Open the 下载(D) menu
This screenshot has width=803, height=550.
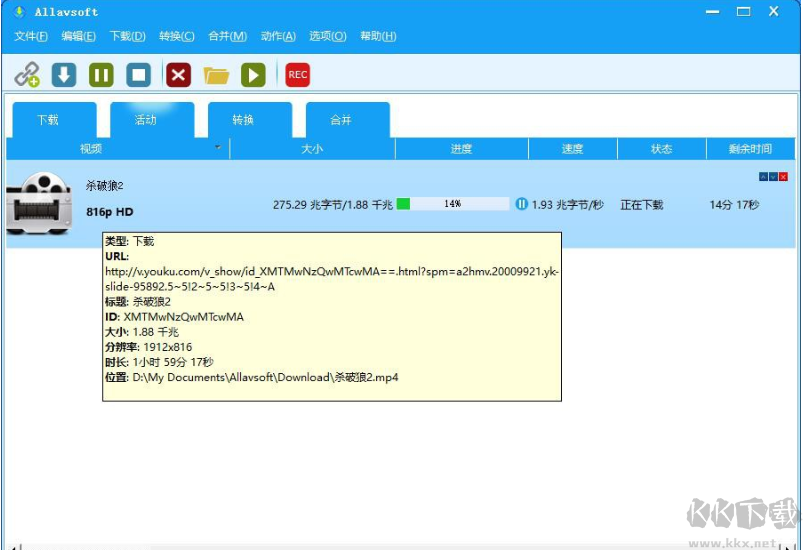point(128,36)
